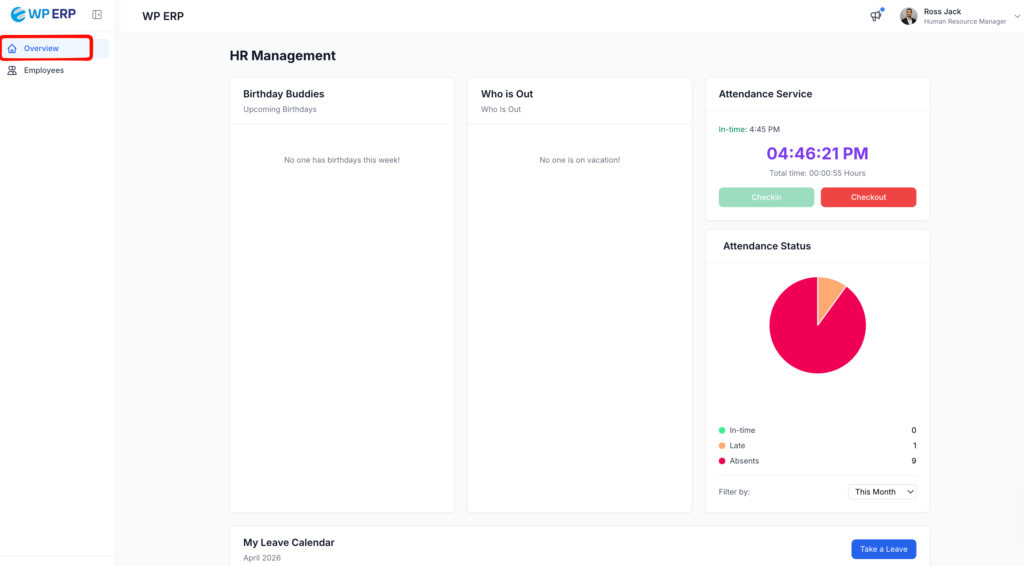This screenshot has width=1024, height=566.
Task: Click Ross Jack profile avatar
Action: 908,16
